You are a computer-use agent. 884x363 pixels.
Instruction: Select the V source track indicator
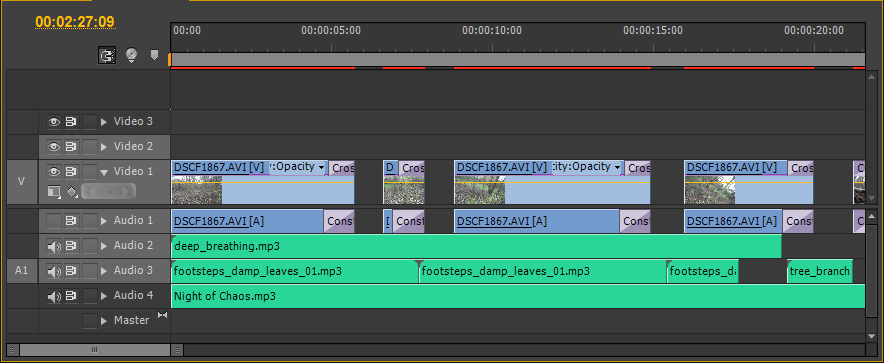pos(22,182)
